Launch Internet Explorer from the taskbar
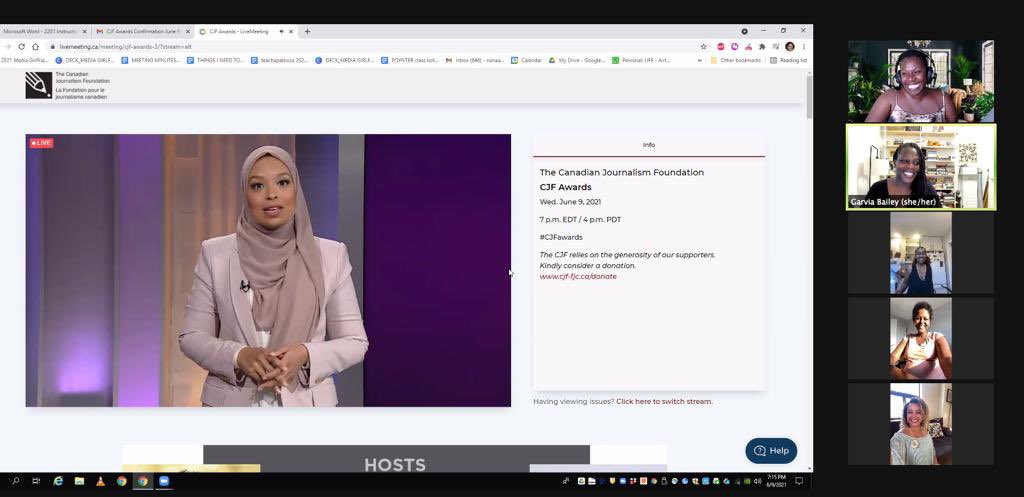 click(58, 481)
